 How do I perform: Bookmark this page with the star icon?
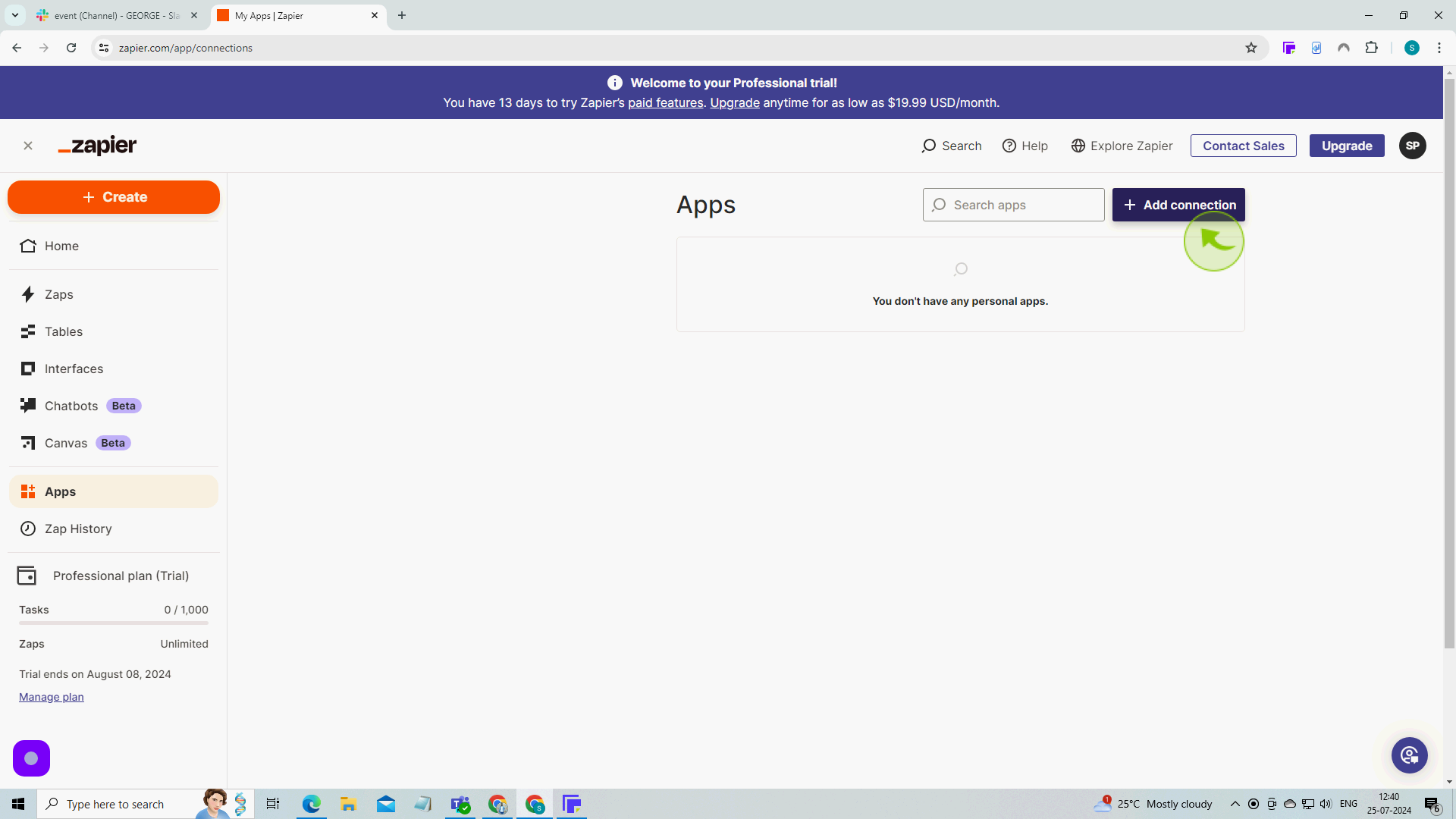(1251, 48)
